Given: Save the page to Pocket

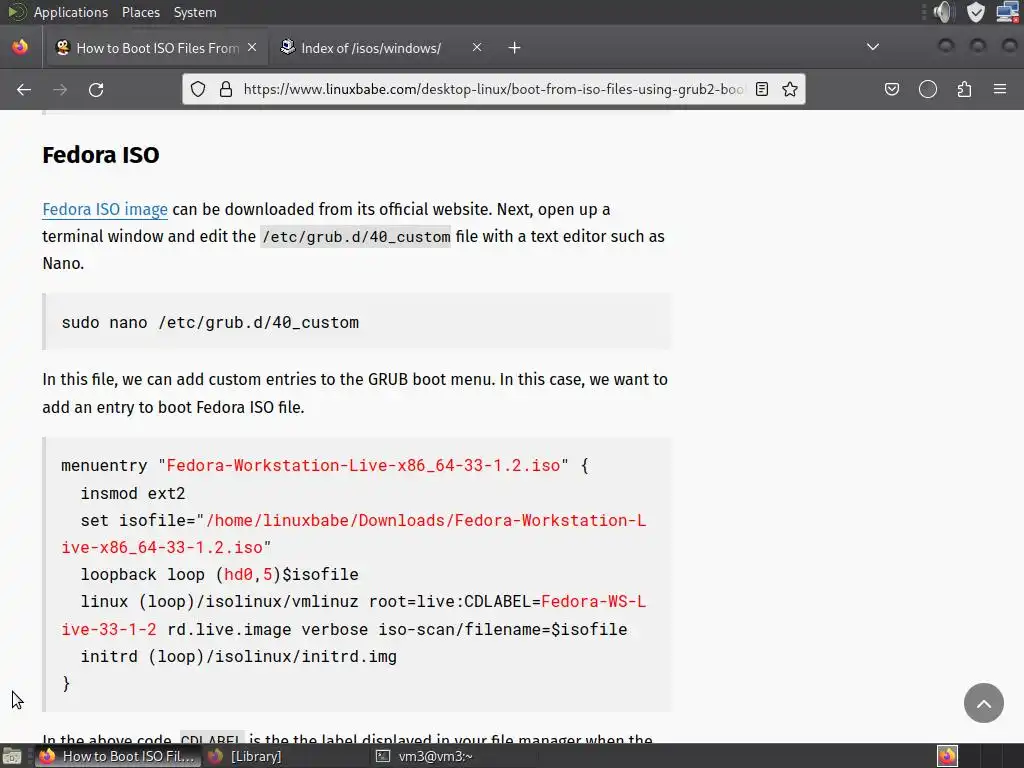Looking at the screenshot, I should click(x=891, y=89).
